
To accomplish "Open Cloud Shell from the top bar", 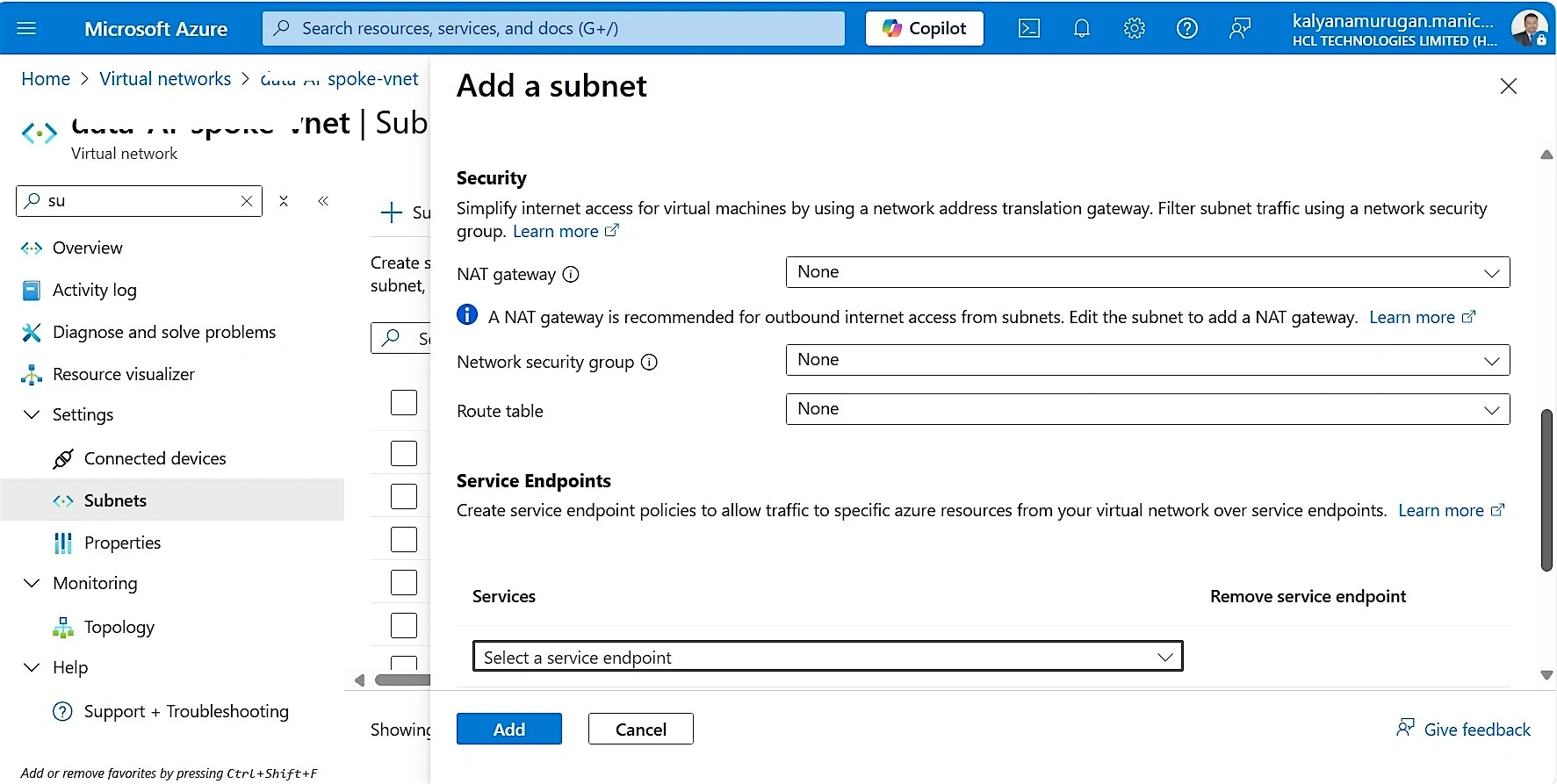I will (x=1028, y=29).
